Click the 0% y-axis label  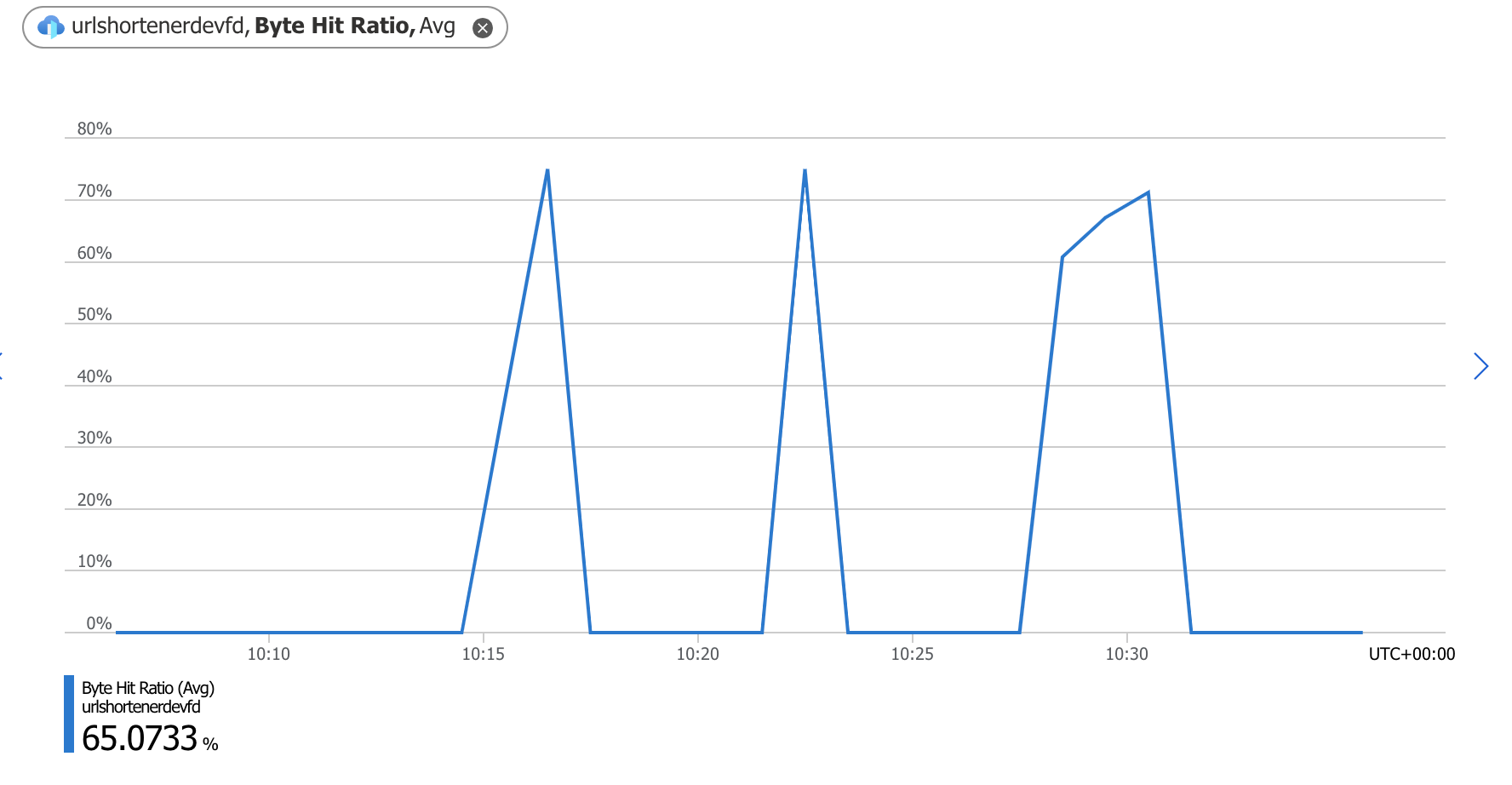pos(98,622)
